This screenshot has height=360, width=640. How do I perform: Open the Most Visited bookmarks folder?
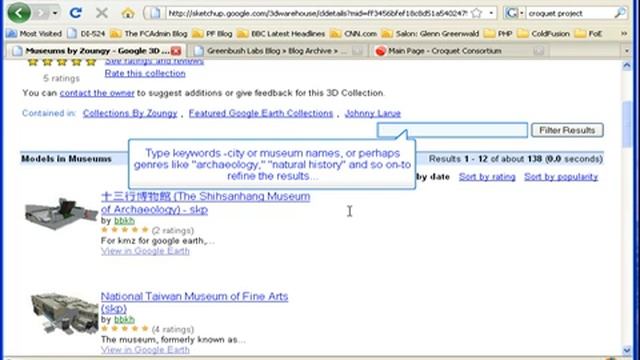point(34,33)
